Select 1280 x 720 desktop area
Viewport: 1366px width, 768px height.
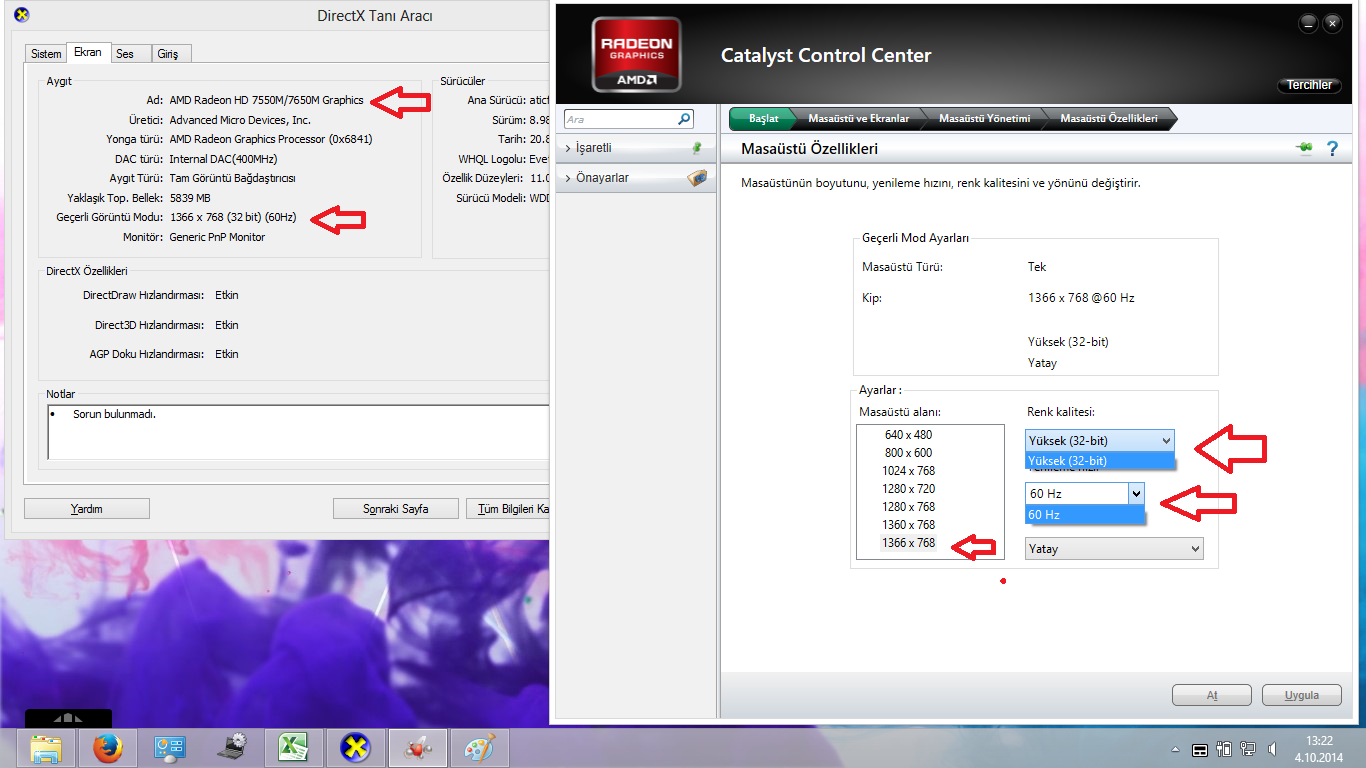tap(908, 489)
